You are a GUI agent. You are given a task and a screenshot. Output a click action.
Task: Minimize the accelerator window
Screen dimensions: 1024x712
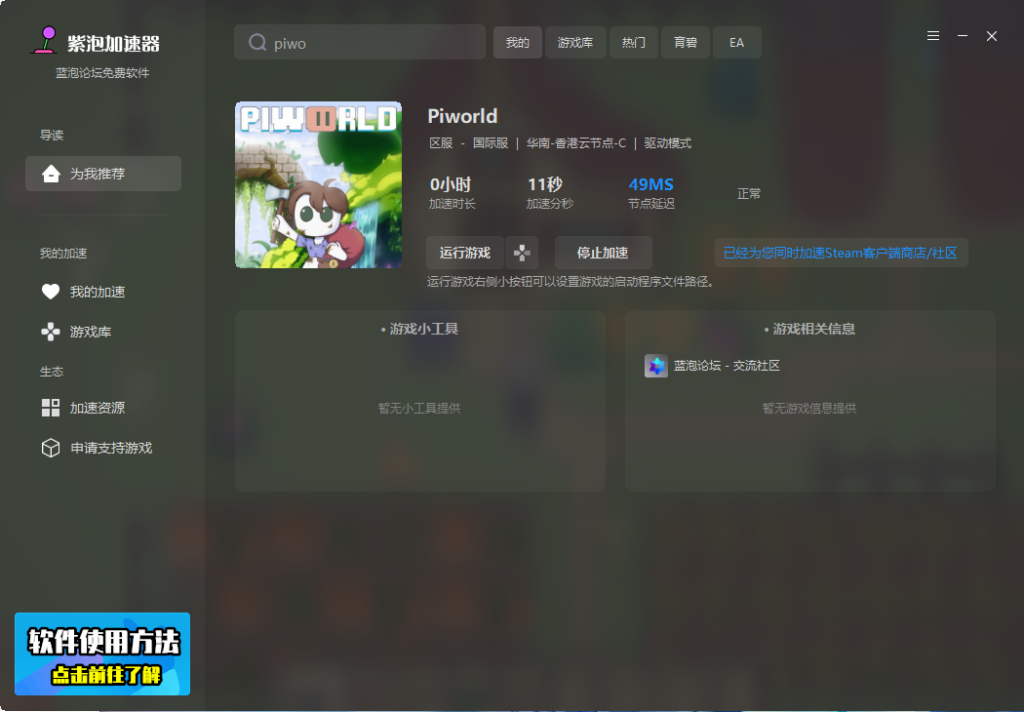pos(963,36)
